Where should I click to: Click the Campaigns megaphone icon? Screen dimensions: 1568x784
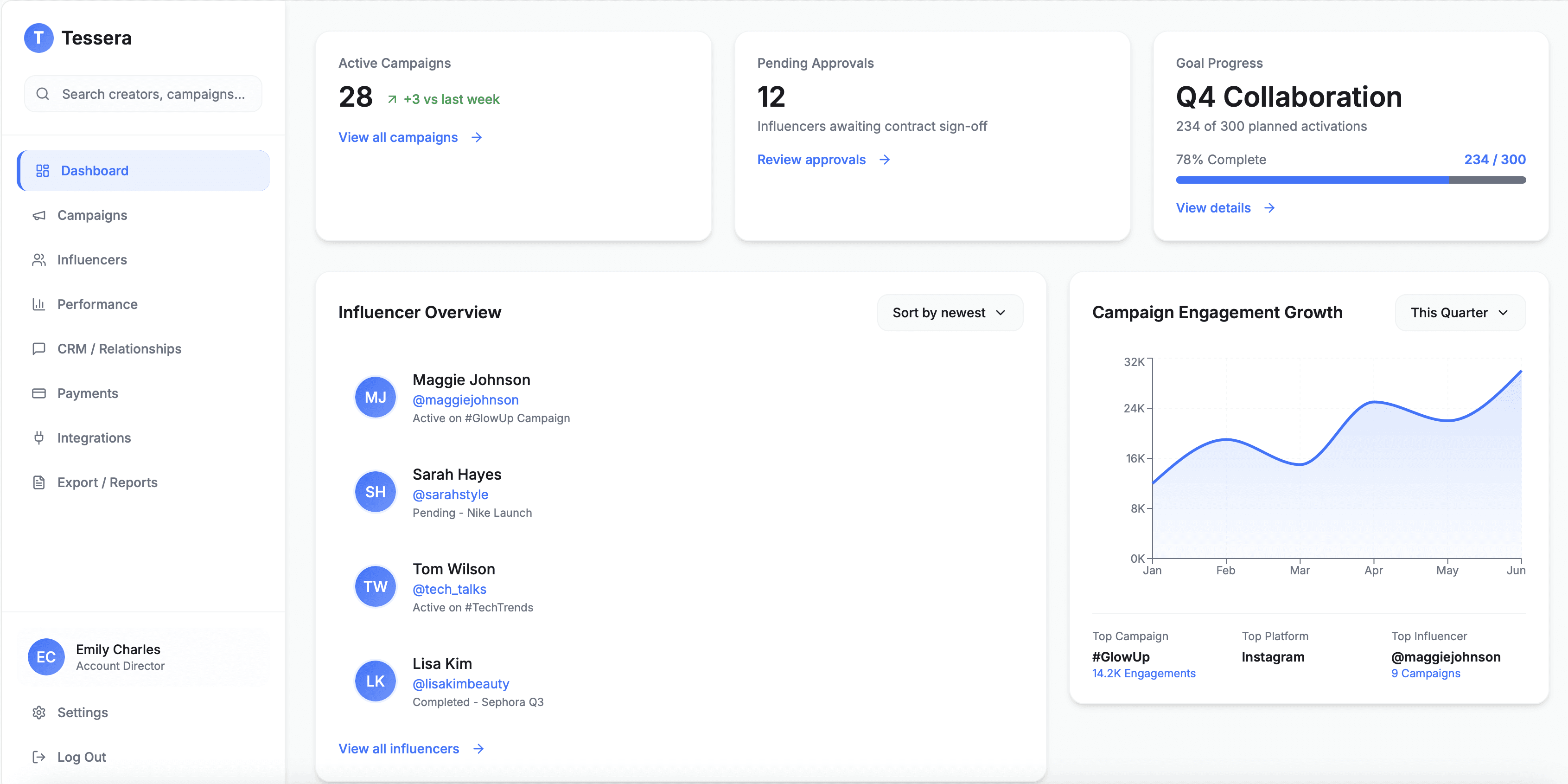pyautogui.click(x=39, y=215)
